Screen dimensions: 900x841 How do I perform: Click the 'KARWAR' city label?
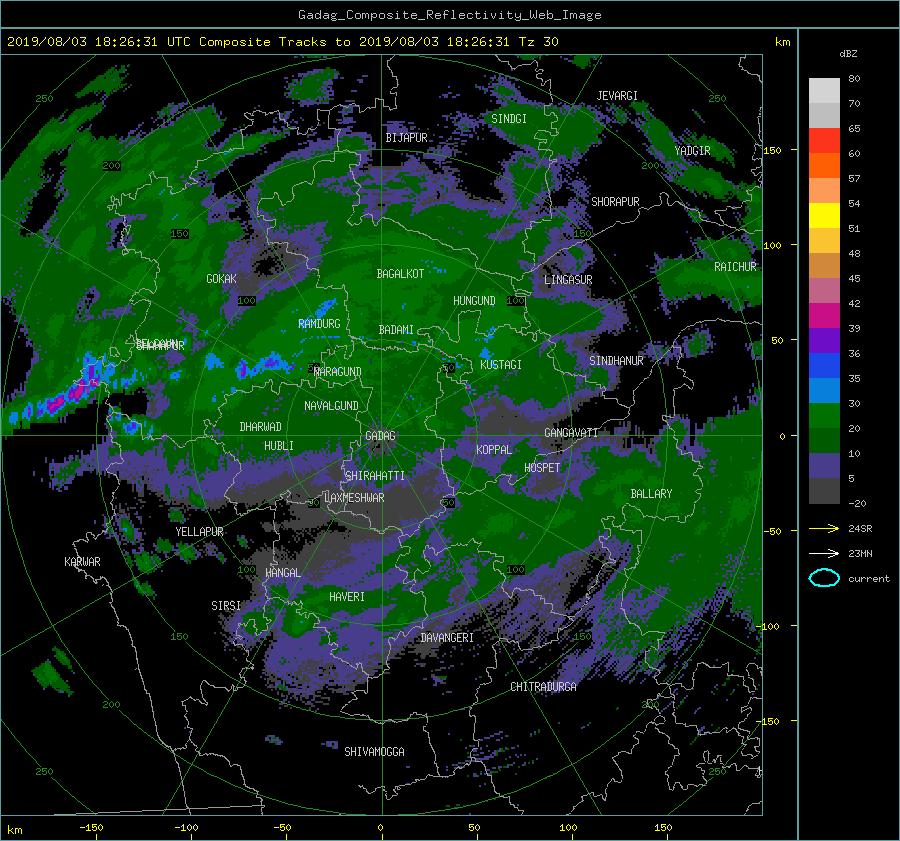(x=82, y=562)
